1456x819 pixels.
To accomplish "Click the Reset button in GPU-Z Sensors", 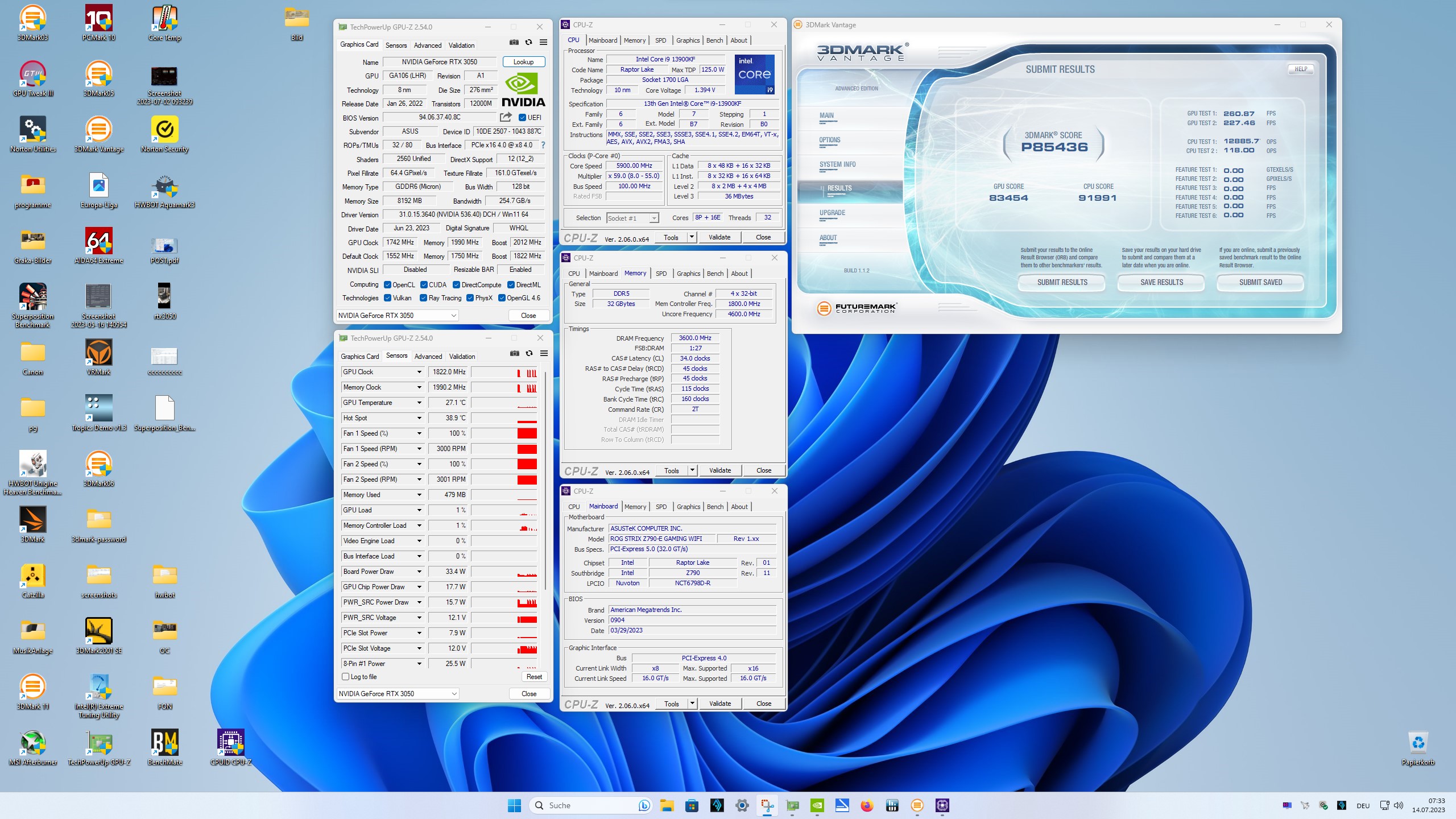I will [x=534, y=677].
